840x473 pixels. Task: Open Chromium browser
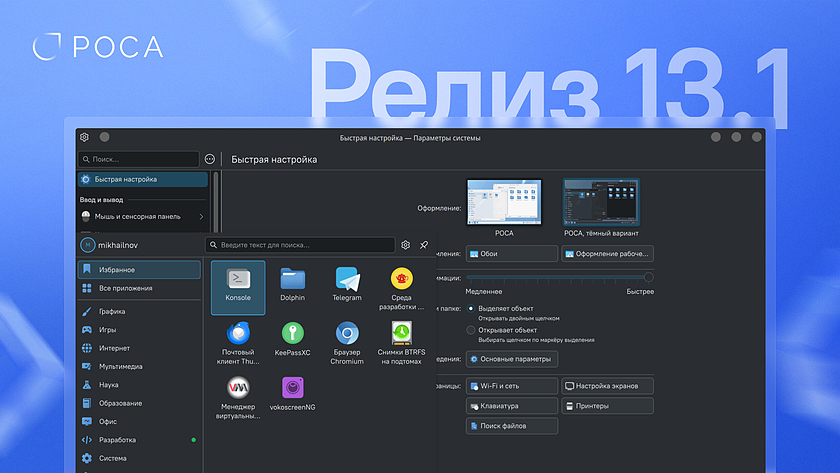point(347,338)
